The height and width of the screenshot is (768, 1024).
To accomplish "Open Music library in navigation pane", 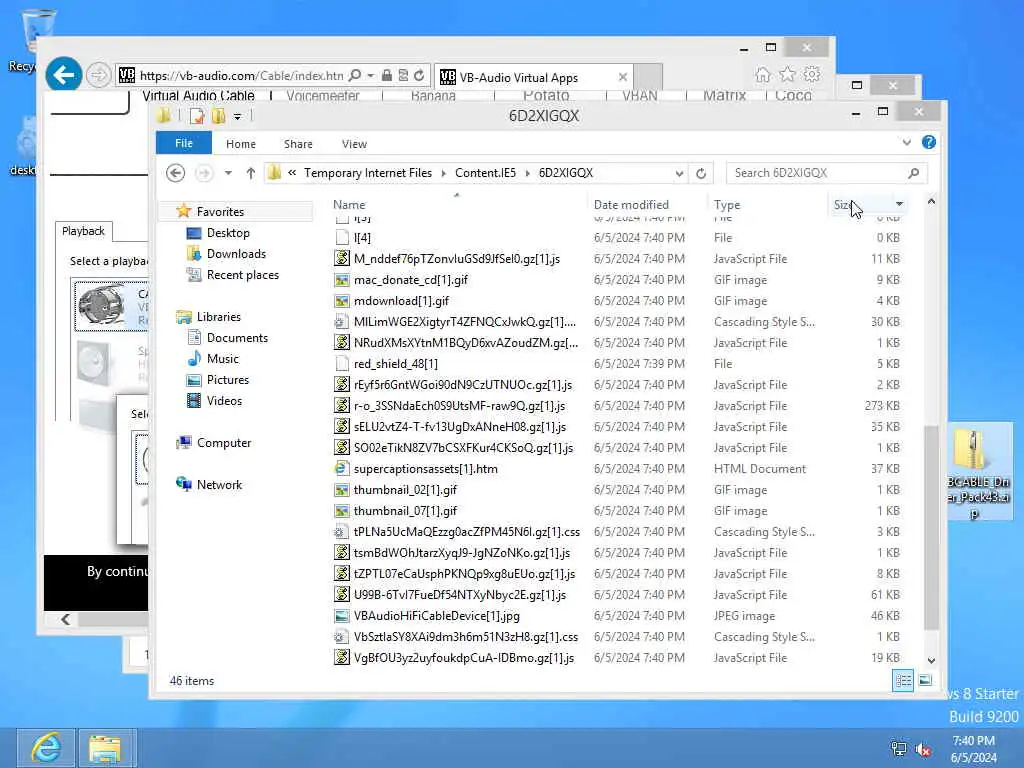I will click(223, 359).
